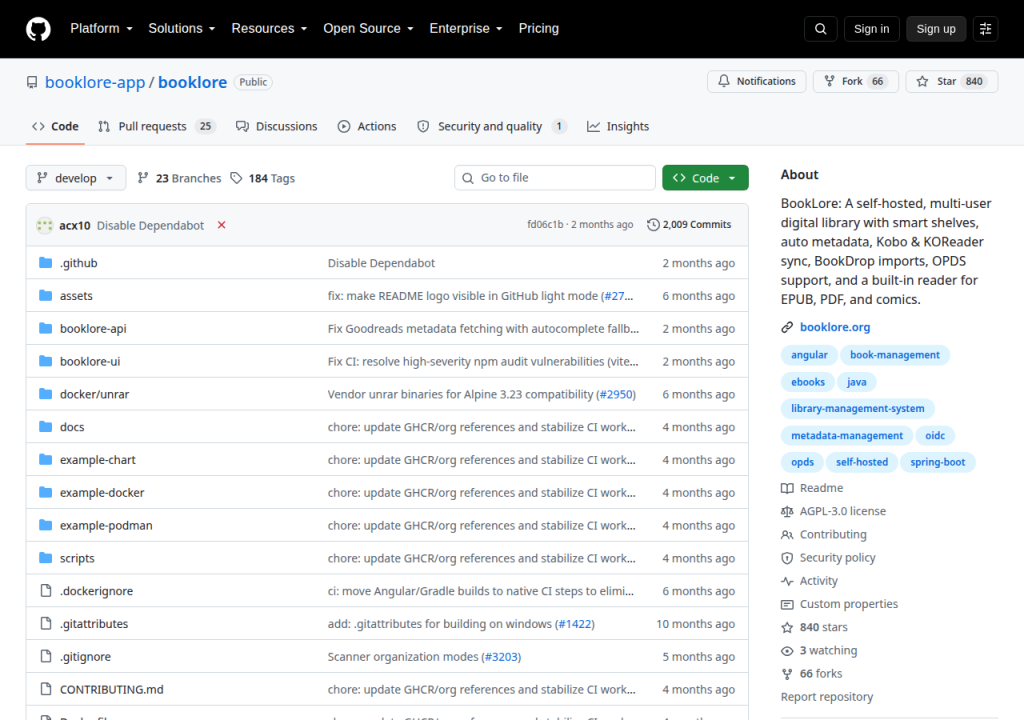Switch to the Actions tab
This screenshot has width=1024, height=720.
[367, 127]
